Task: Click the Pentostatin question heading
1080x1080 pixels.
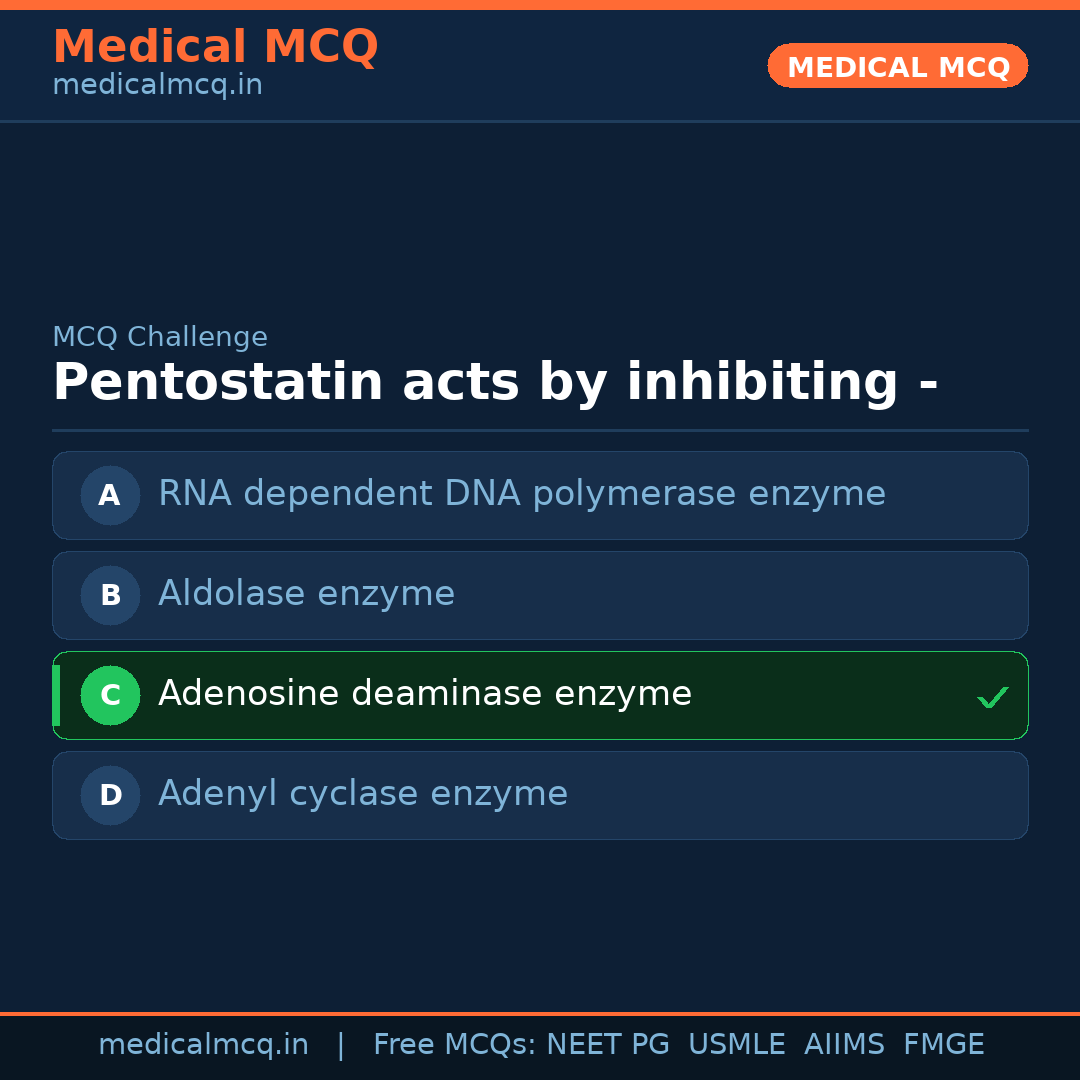Action: point(495,383)
